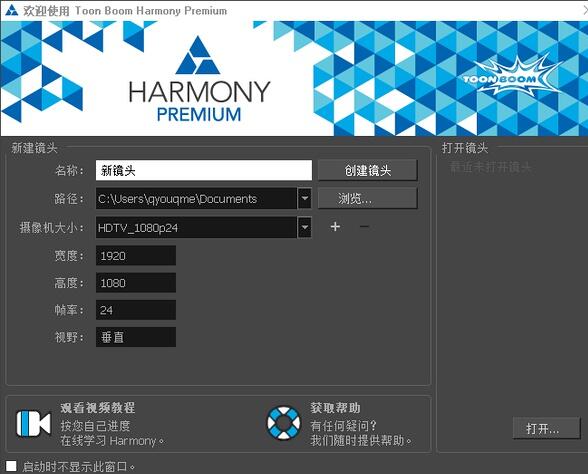Expand the 摄像机大小 resolution dropdown arrow
The width and height of the screenshot is (588, 474).
[x=305, y=227]
